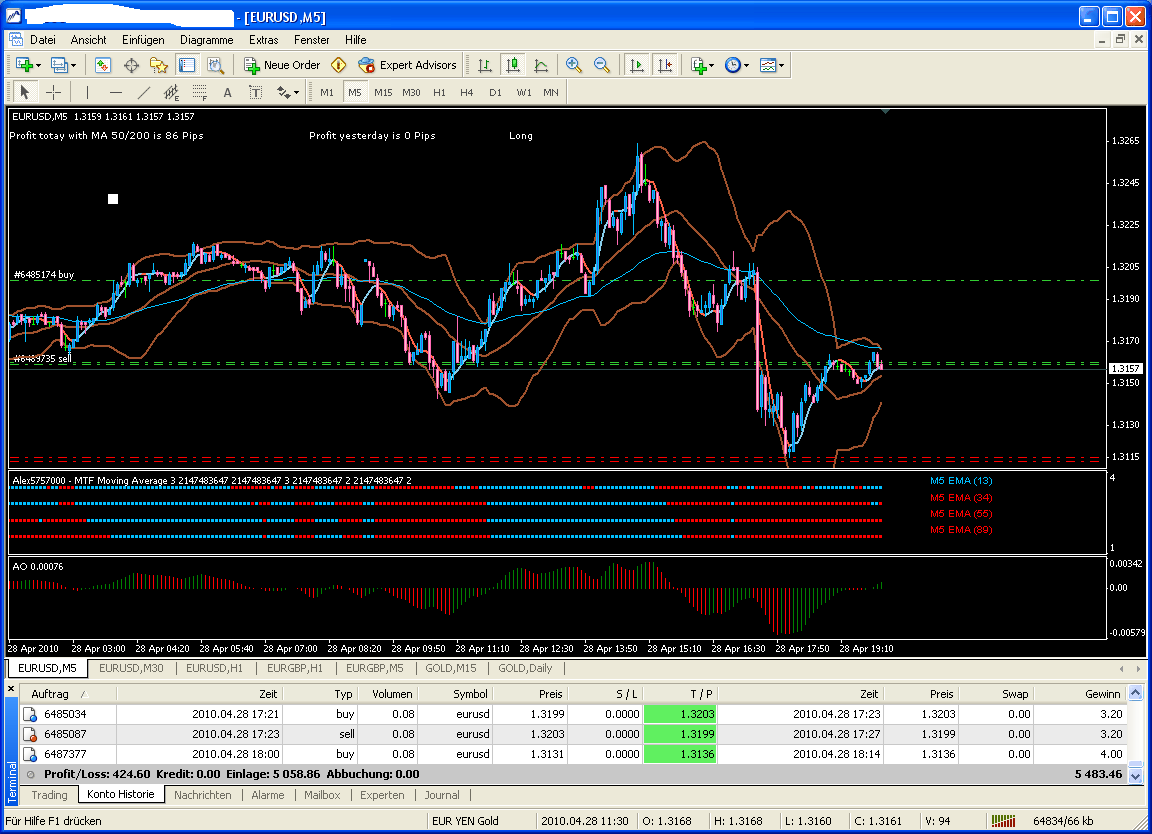This screenshot has height=834, width=1152.
Task: Open the indicators list dropdown
Action: 702,65
